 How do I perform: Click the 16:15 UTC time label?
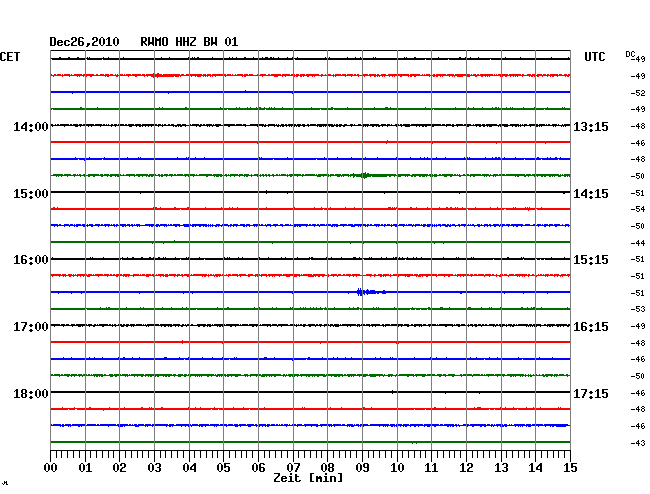click(x=591, y=327)
